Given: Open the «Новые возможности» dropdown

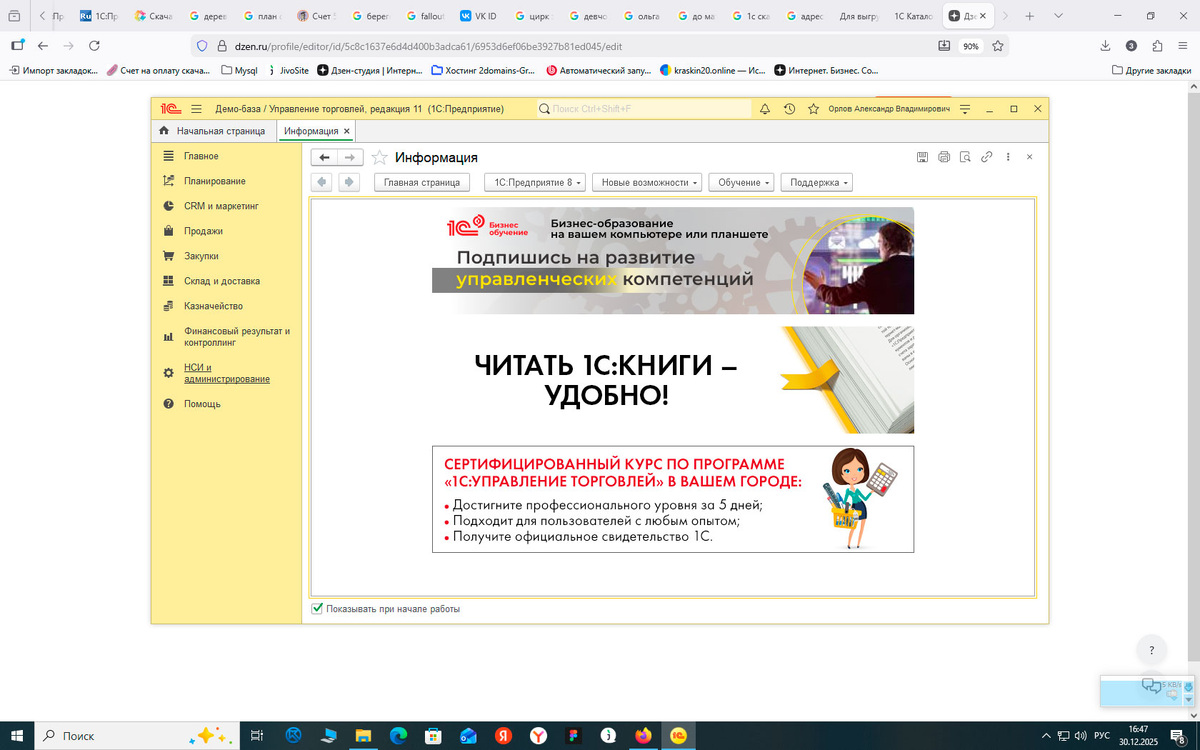Looking at the screenshot, I should (x=647, y=181).
